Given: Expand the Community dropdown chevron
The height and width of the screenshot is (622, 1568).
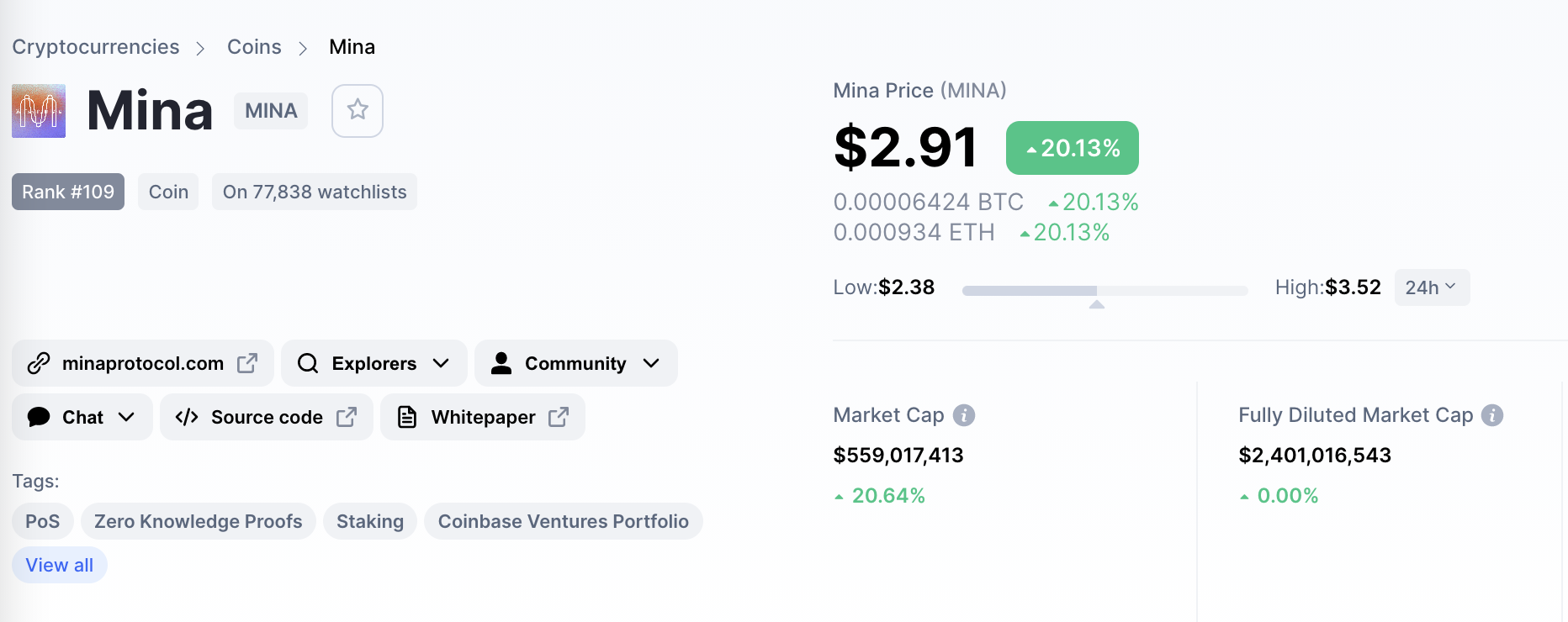Looking at the screenshot, I should [x=651, y=363].
